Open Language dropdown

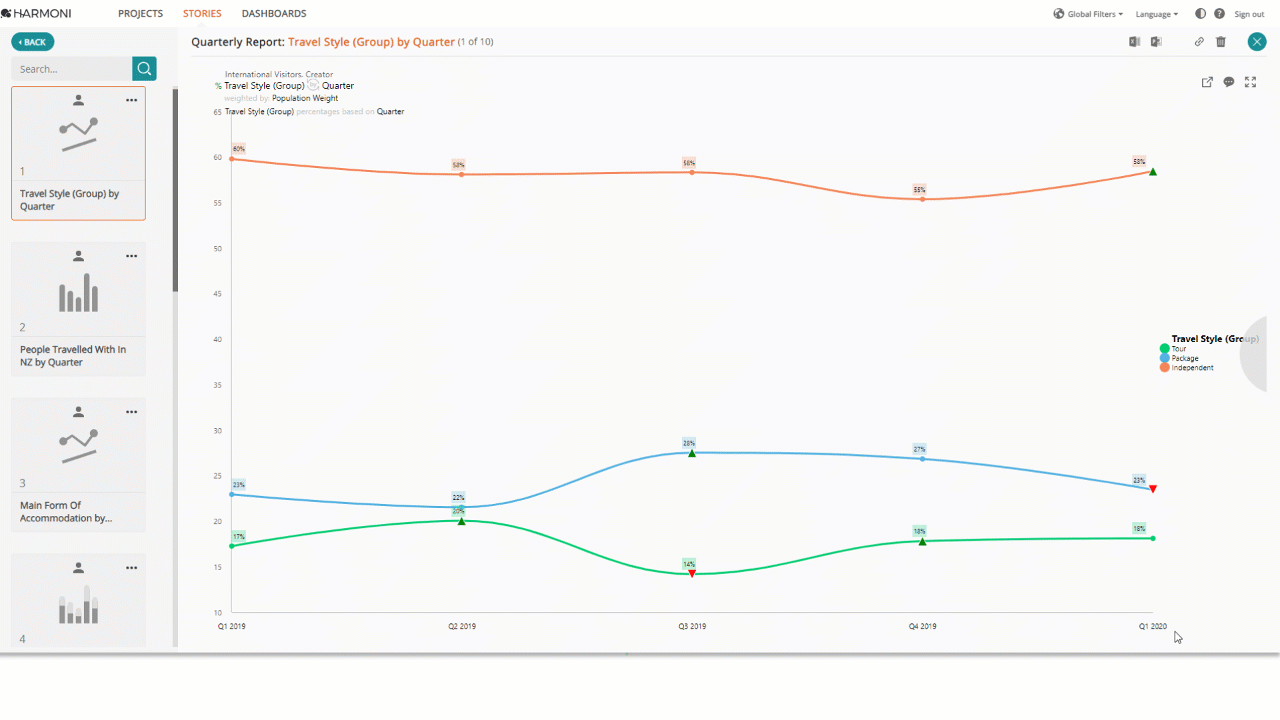click(x=1157, y=14)
